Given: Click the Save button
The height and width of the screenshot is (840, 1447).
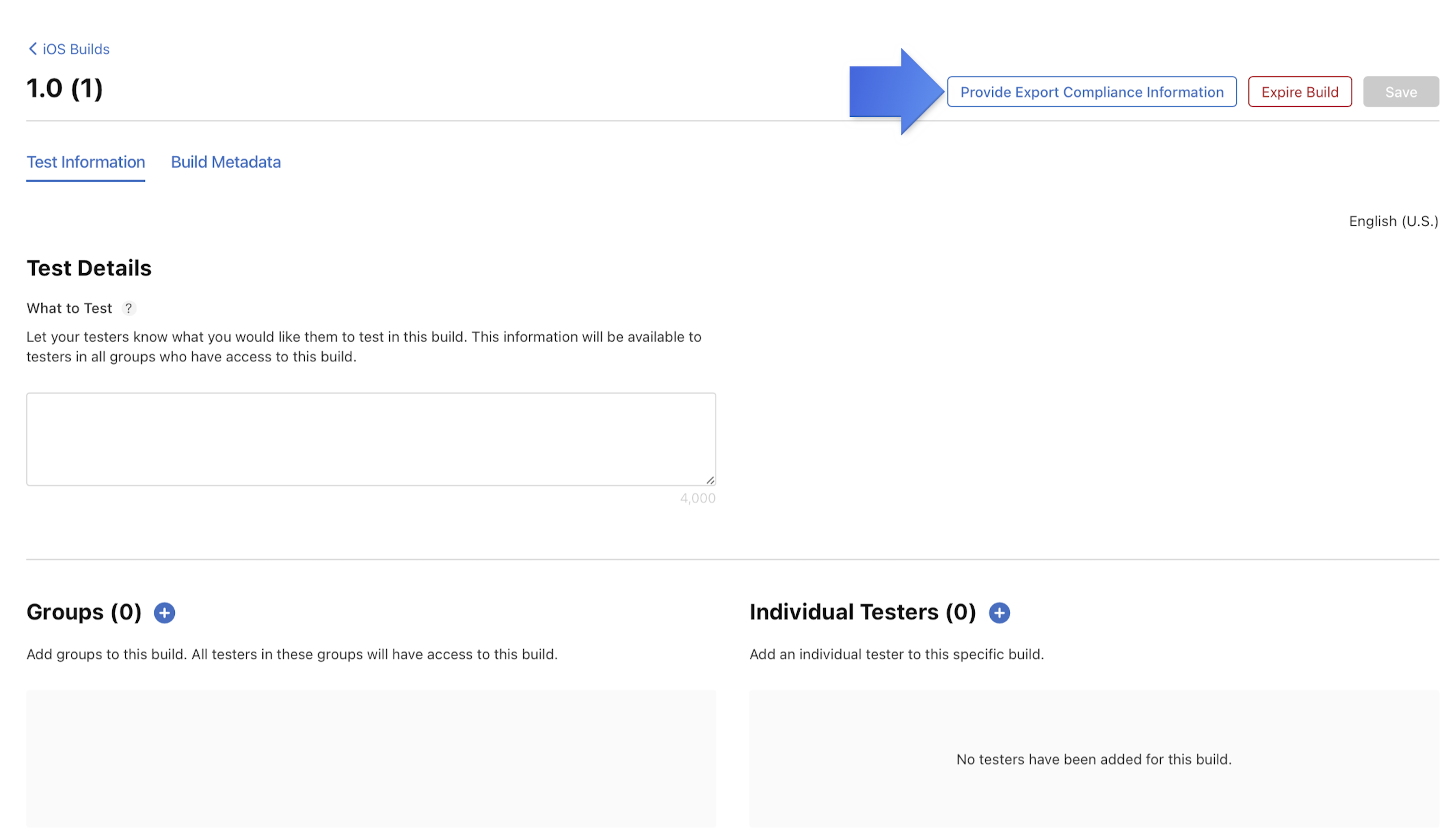Looking at the screenshot, I should pyautogui.click(x=1401, y=91).
